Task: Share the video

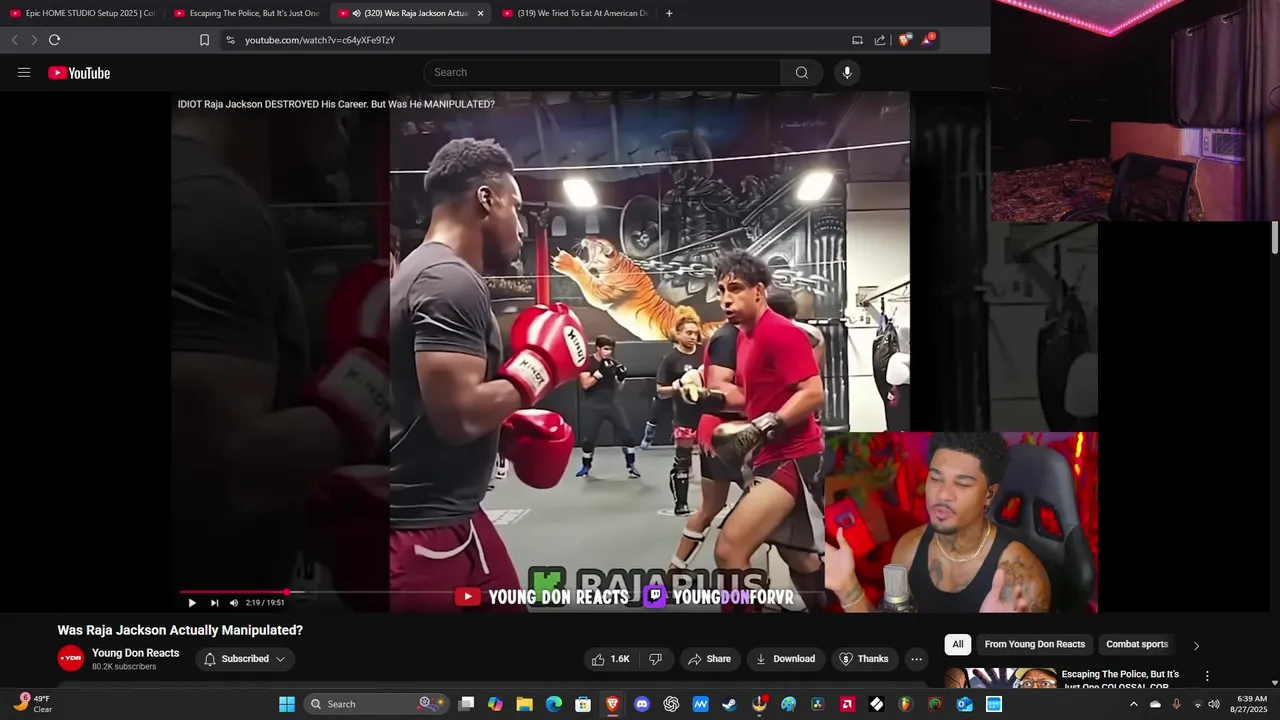Action: tap(709, 659)
